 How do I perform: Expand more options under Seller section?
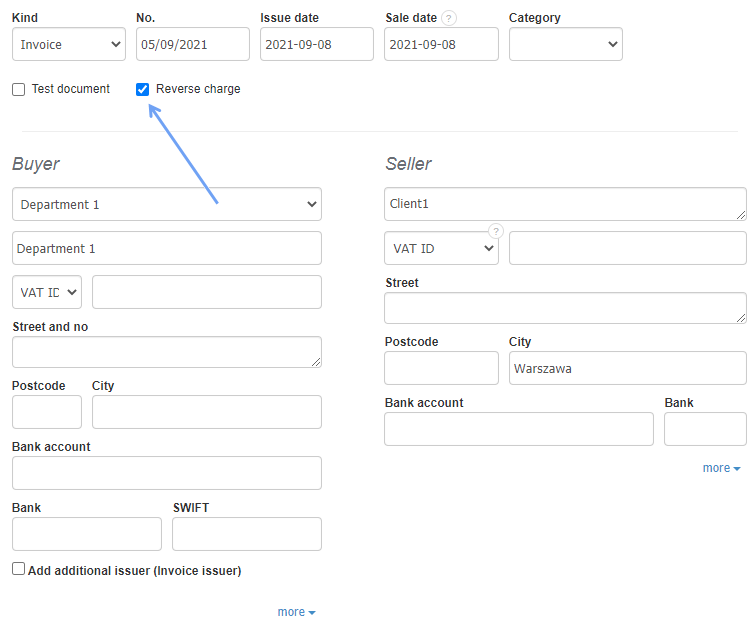pos(721,468)
